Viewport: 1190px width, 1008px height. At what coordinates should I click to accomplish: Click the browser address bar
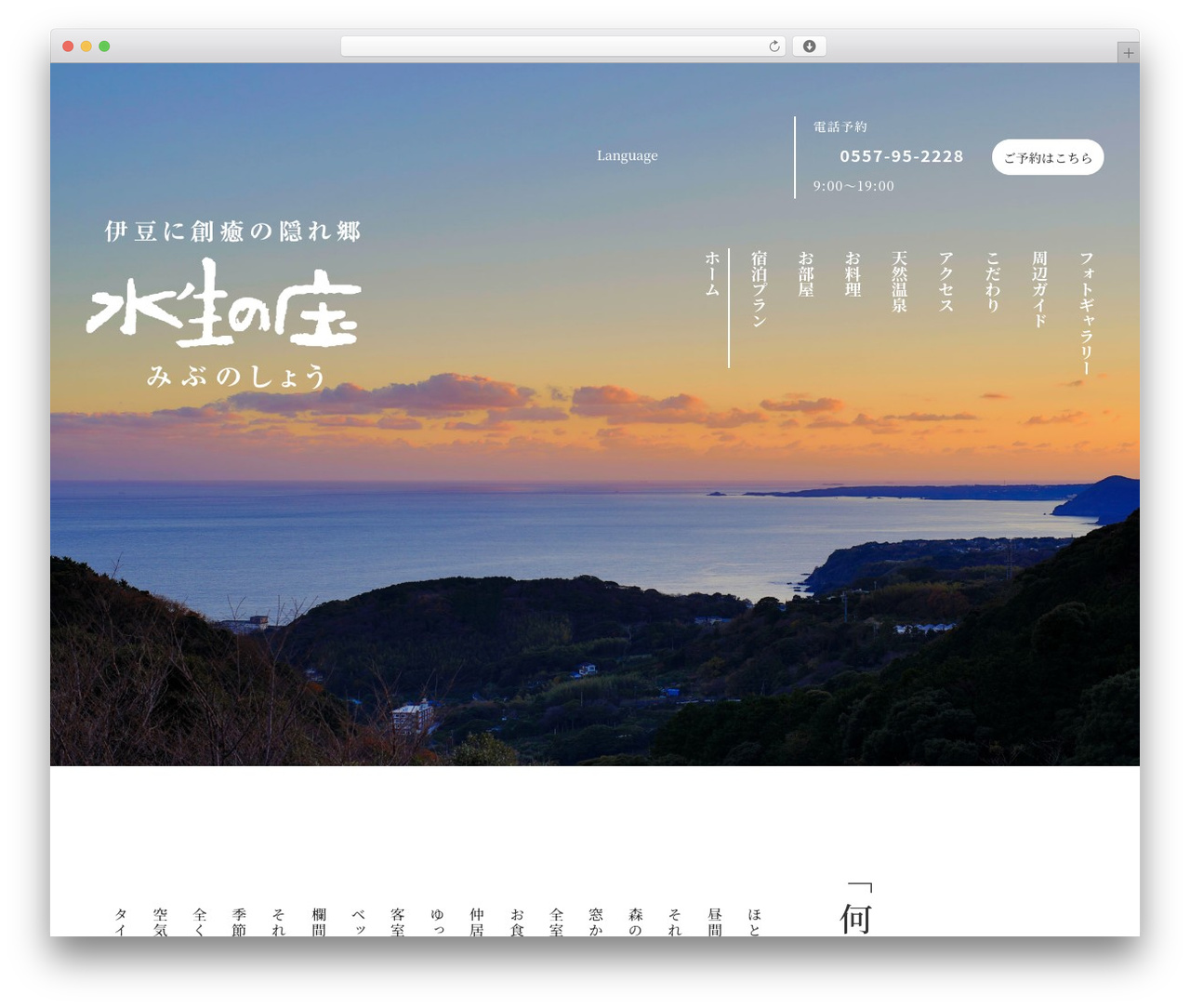(x=562, y=46)
